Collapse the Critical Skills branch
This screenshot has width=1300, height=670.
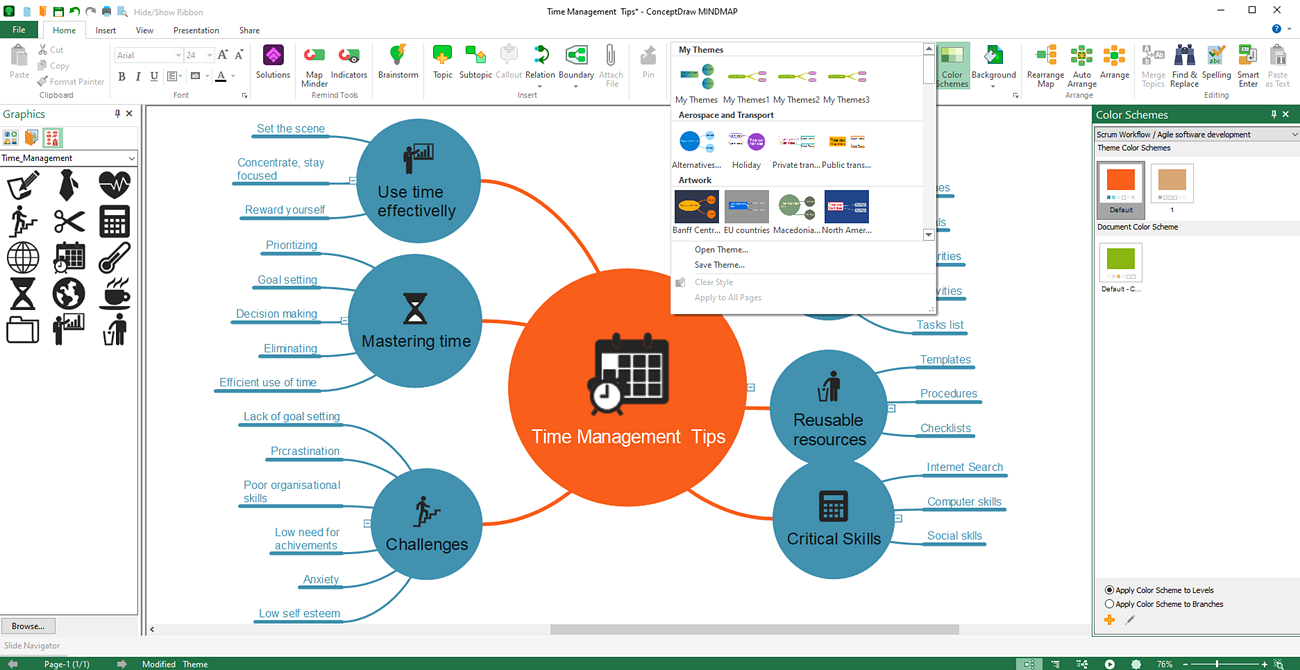[x=899, y=518]
